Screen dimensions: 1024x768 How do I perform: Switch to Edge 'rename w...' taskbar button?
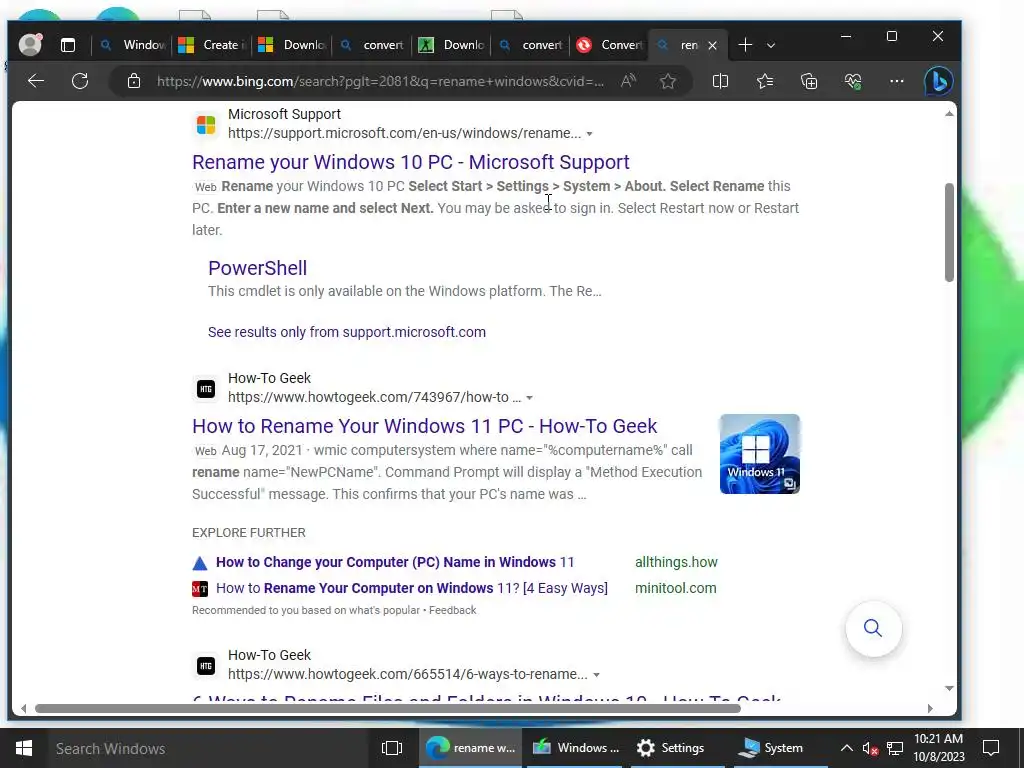(470, 748)
